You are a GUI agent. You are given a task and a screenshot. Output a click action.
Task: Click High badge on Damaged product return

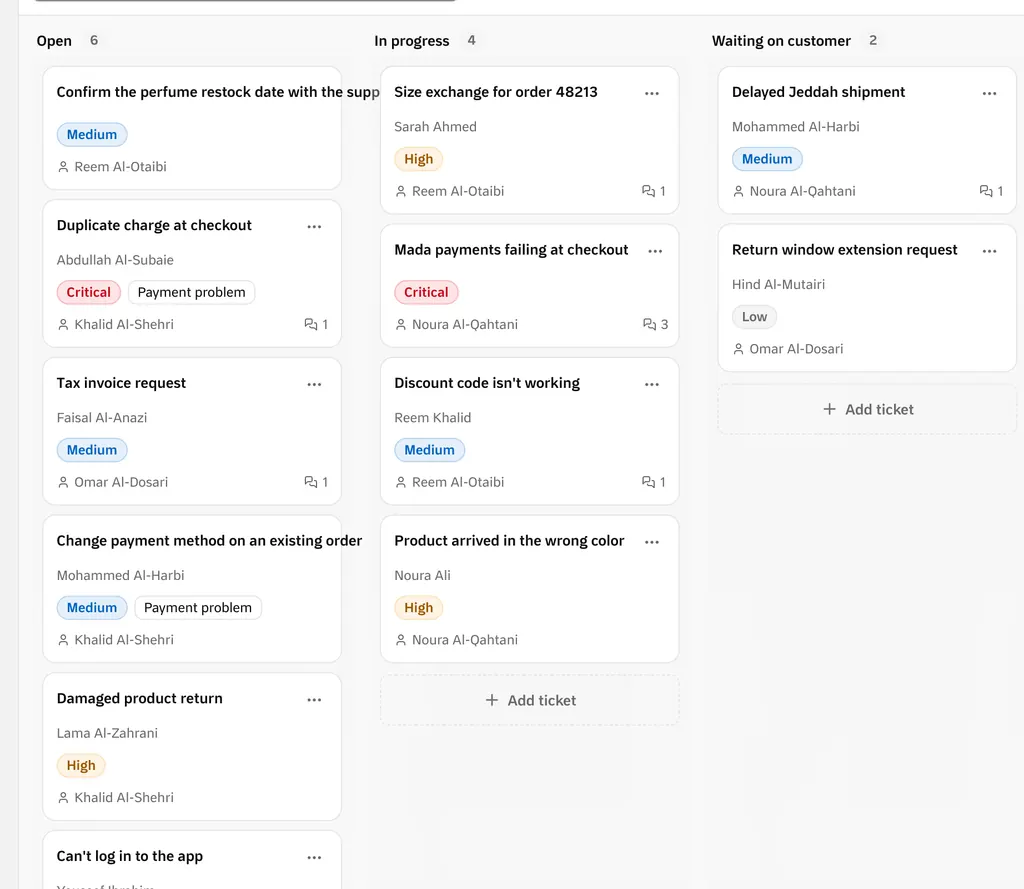pyautogui.click(x=81, y=766)
